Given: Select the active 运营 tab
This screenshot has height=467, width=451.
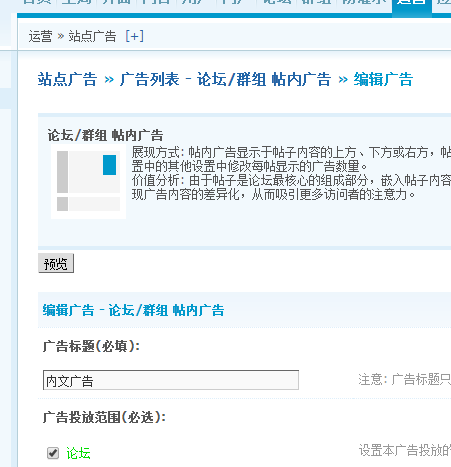Looking at the screenshot, I should tap(412, 3).
